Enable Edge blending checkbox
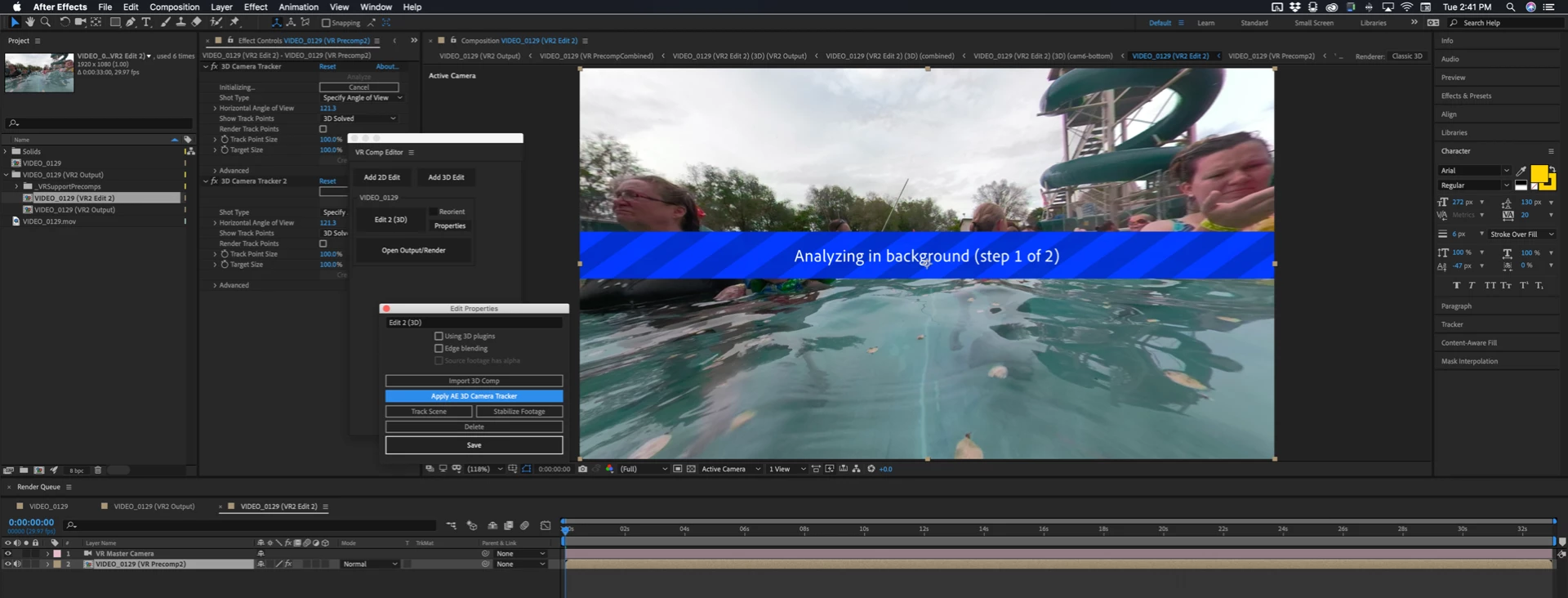Image resolution: width=1568 pixels, height=598 pixels. pos(439,348)
